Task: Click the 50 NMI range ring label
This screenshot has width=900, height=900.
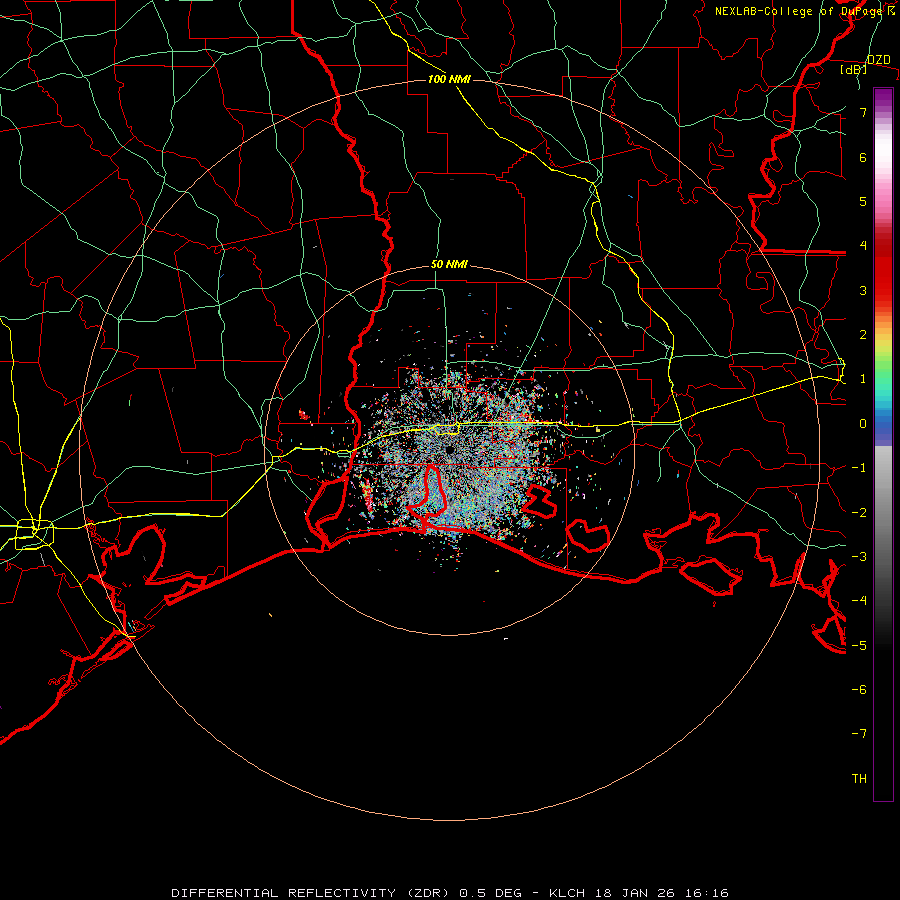Action: 449,265
